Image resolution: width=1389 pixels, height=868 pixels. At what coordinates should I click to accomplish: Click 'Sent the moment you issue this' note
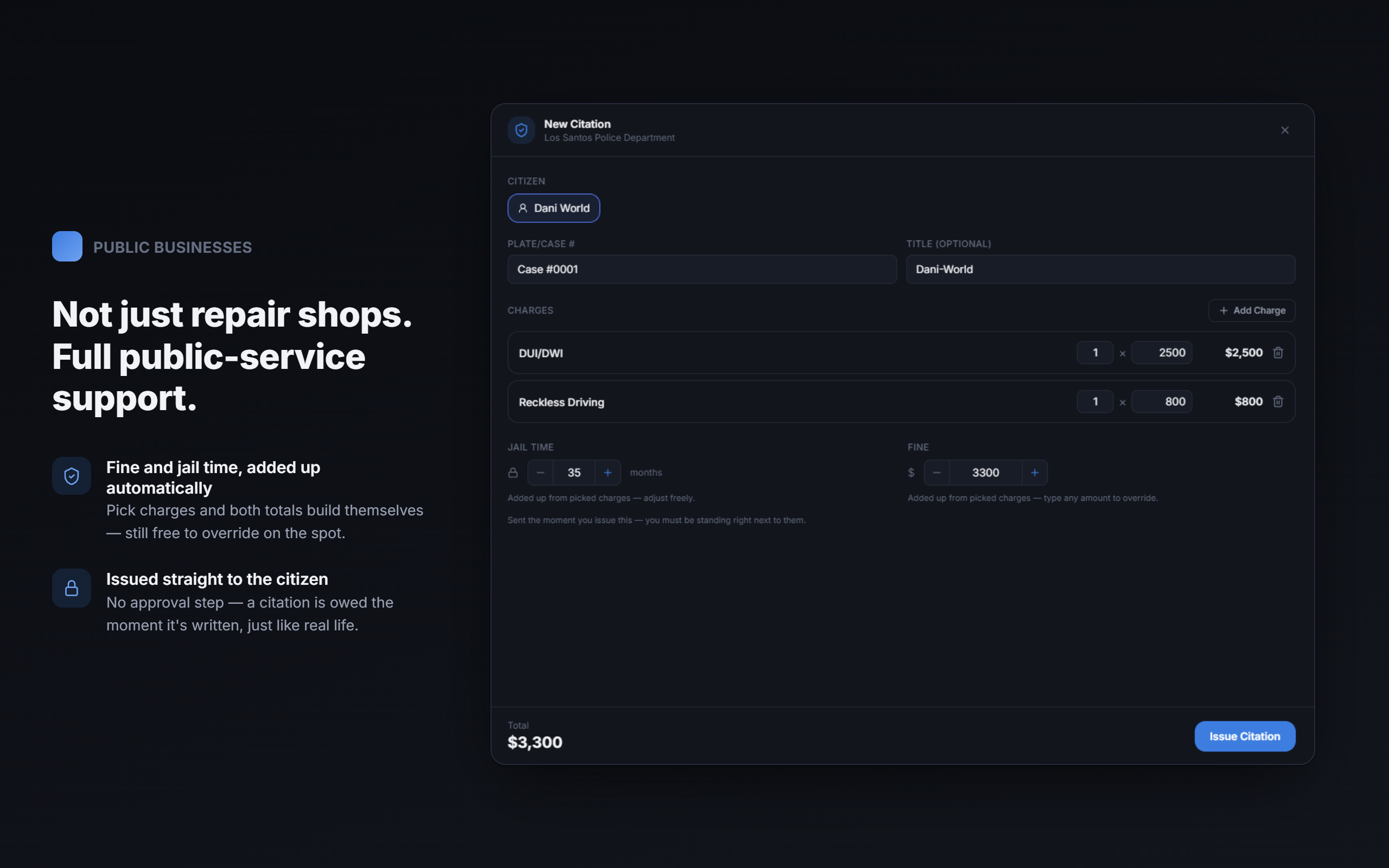pos(656,520)
